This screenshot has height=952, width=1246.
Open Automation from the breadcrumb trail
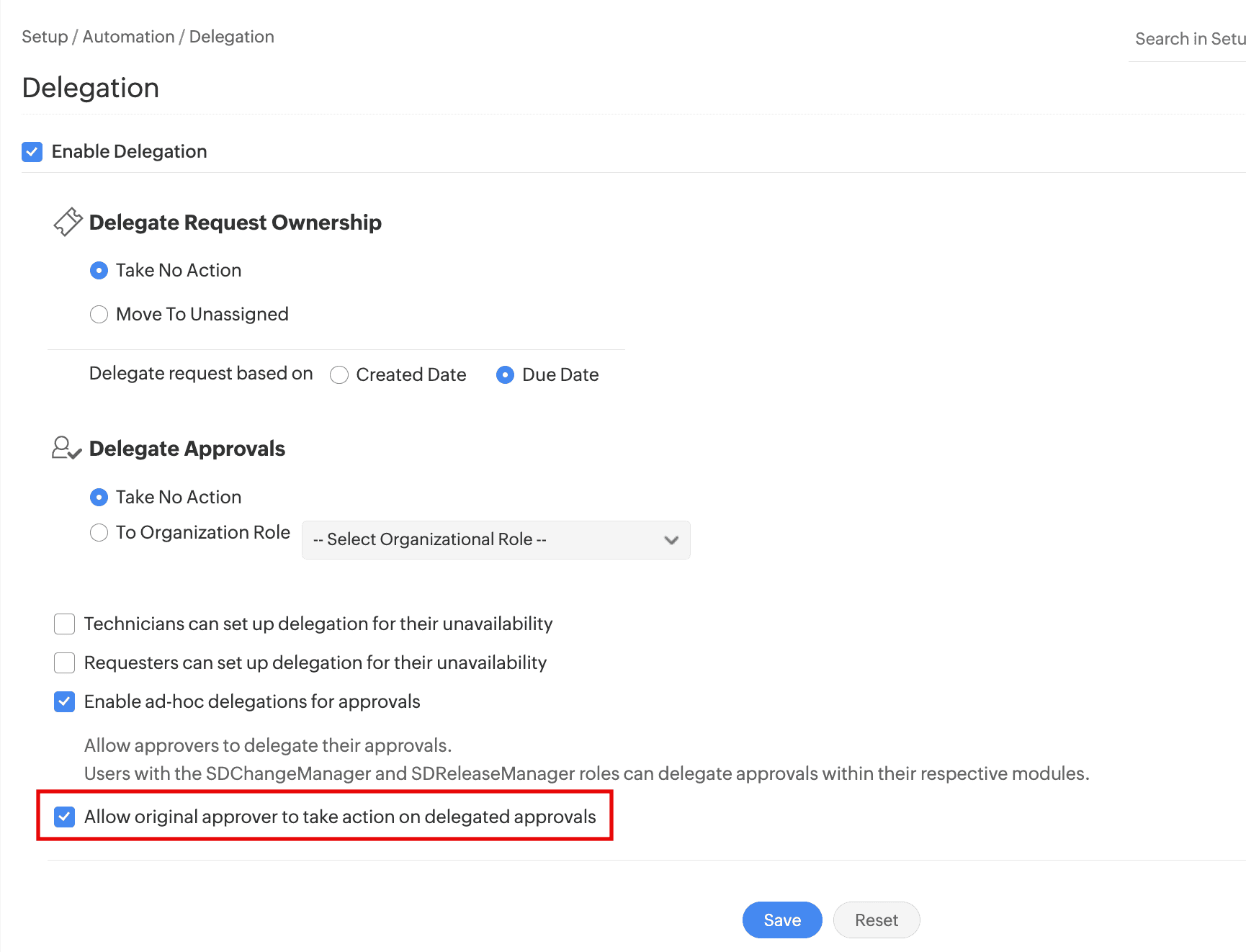point(127,36)
